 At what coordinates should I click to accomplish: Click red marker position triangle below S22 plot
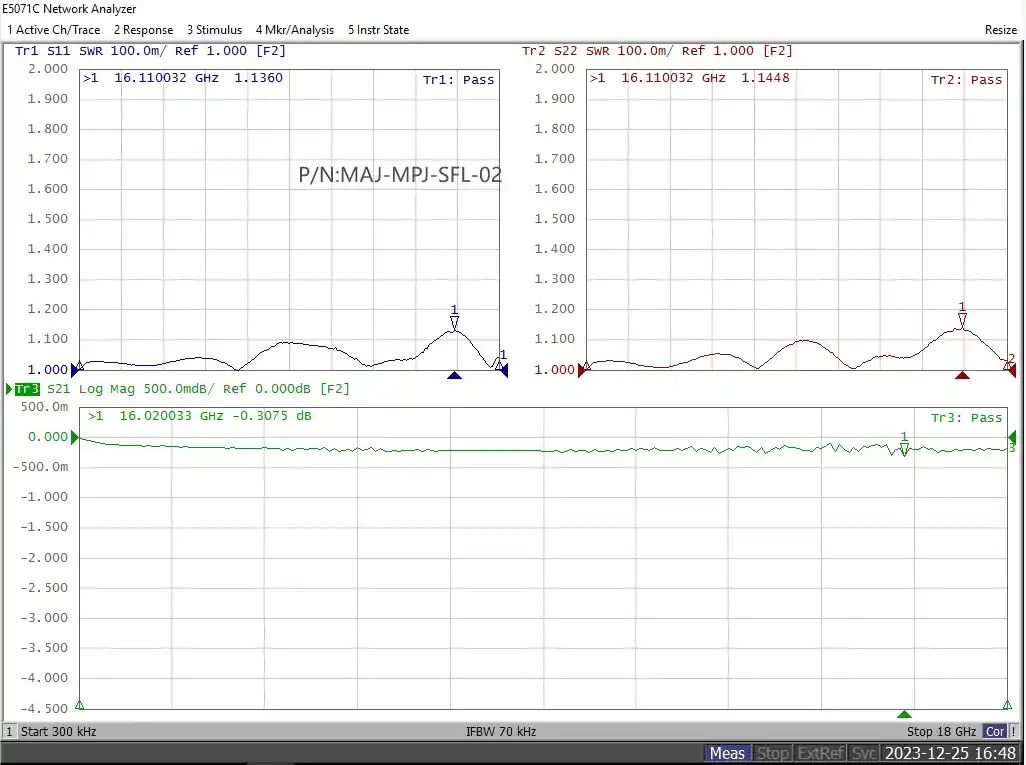click(x=962, y=375)
